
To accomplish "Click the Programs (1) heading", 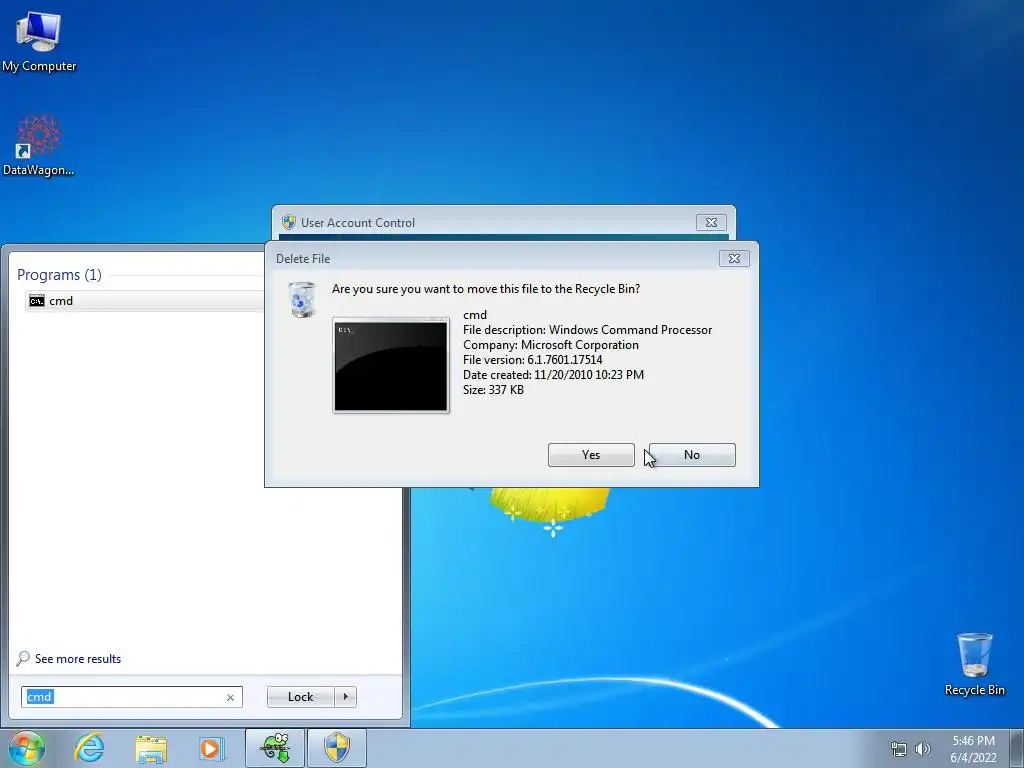I will [59, 275].
